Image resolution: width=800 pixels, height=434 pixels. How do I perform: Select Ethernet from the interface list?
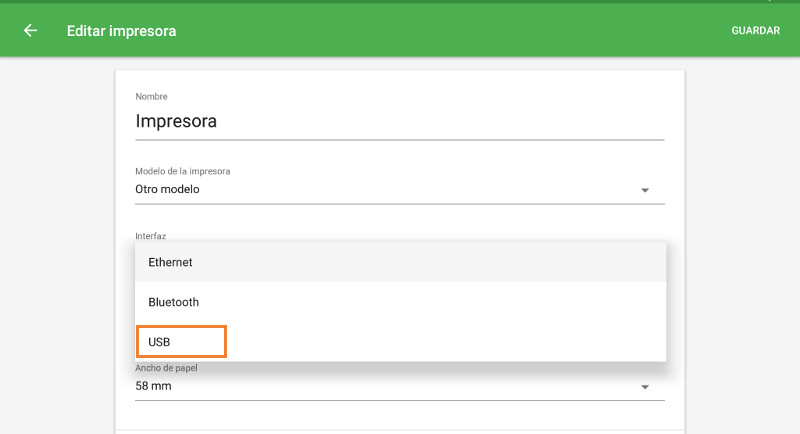[x=400, y=262]
